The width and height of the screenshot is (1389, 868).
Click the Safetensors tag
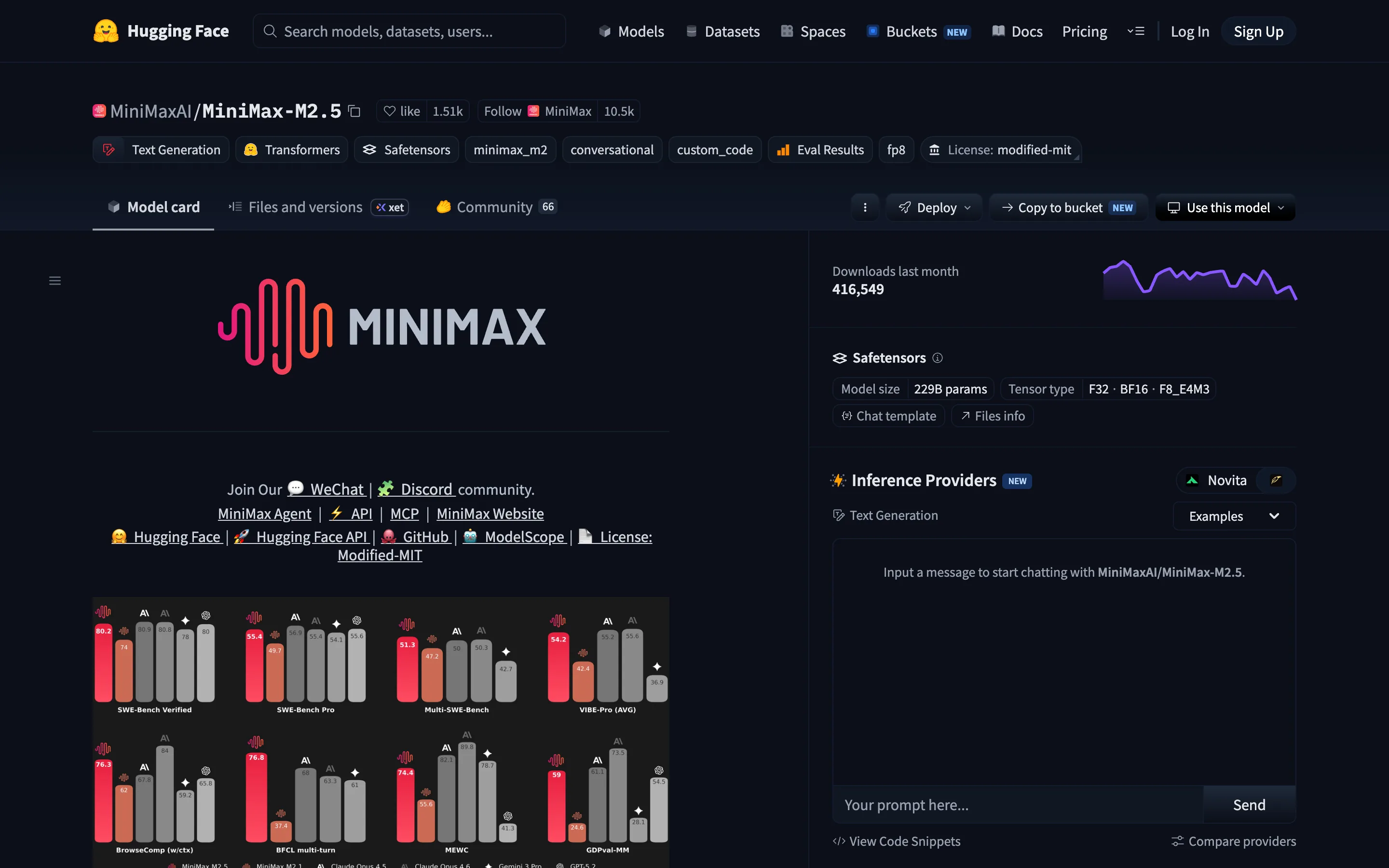(x=407, y=150)
